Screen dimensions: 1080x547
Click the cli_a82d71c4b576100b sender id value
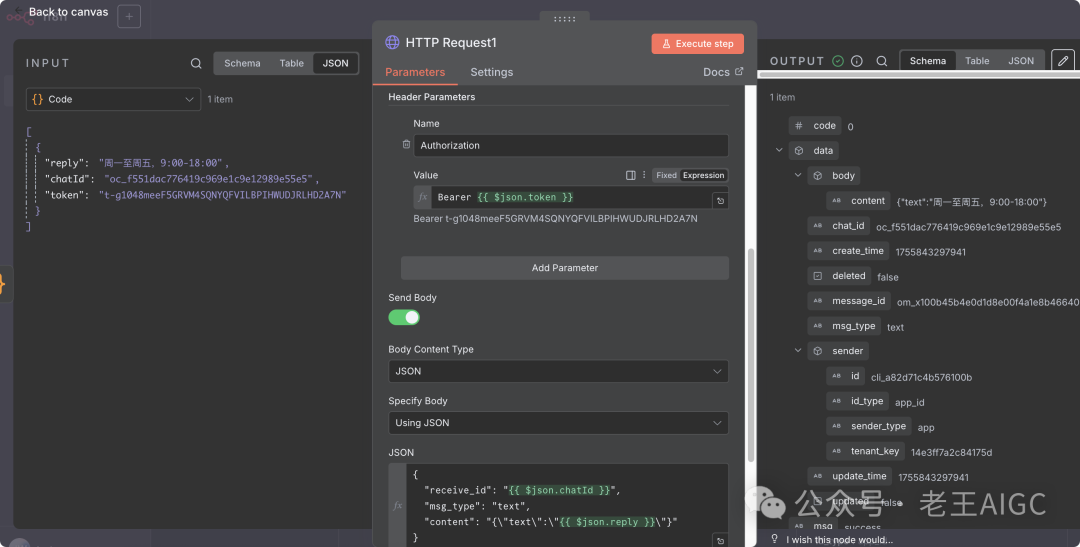pos(922,378)
